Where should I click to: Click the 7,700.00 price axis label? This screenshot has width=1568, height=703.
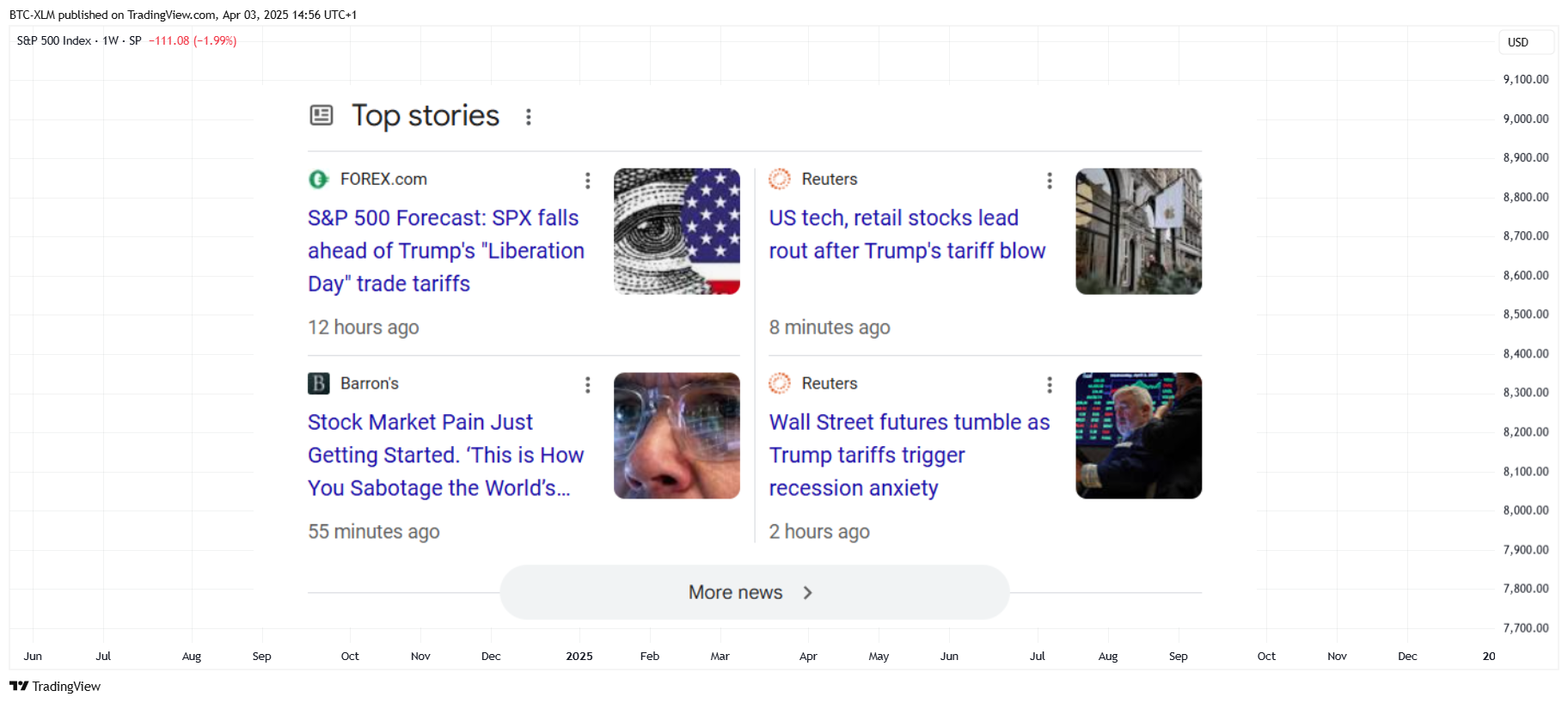[x=1526, y=627]
